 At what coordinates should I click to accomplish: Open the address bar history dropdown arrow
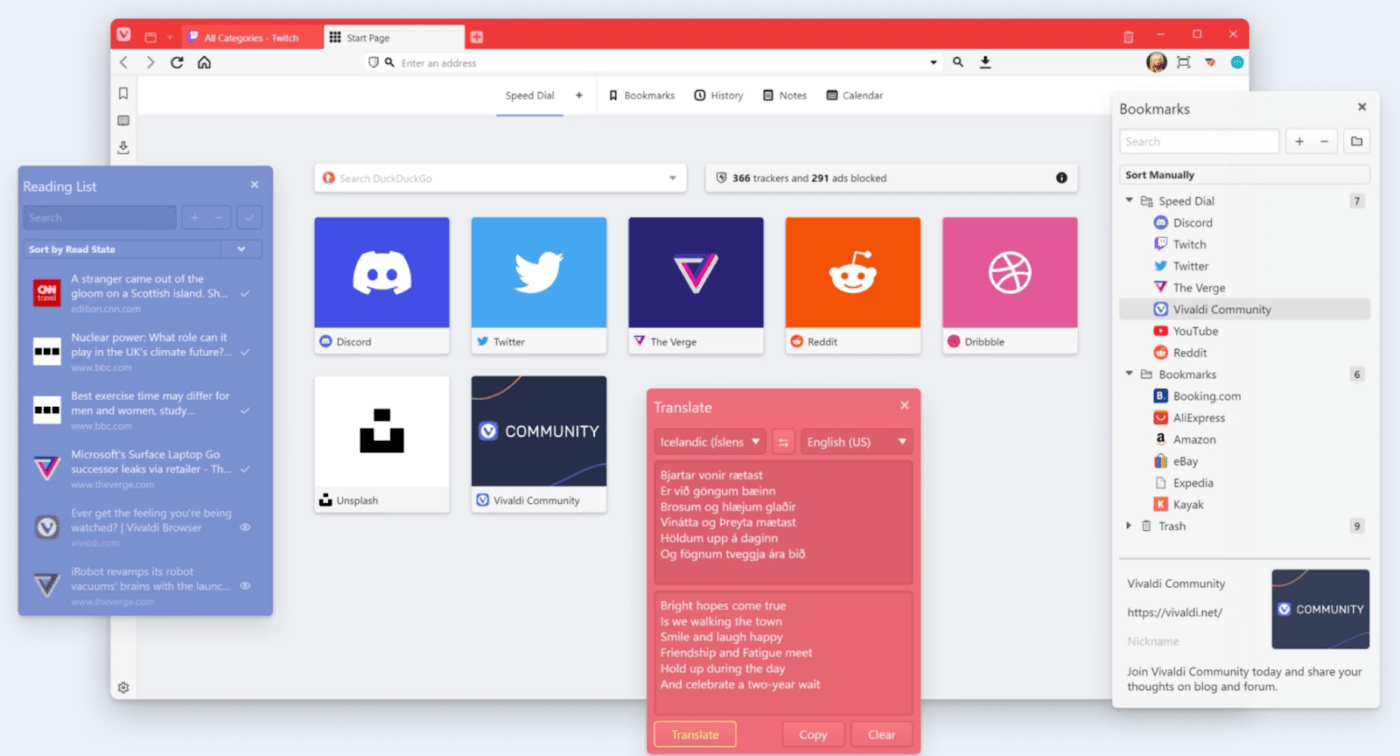[x=934, y=62]
